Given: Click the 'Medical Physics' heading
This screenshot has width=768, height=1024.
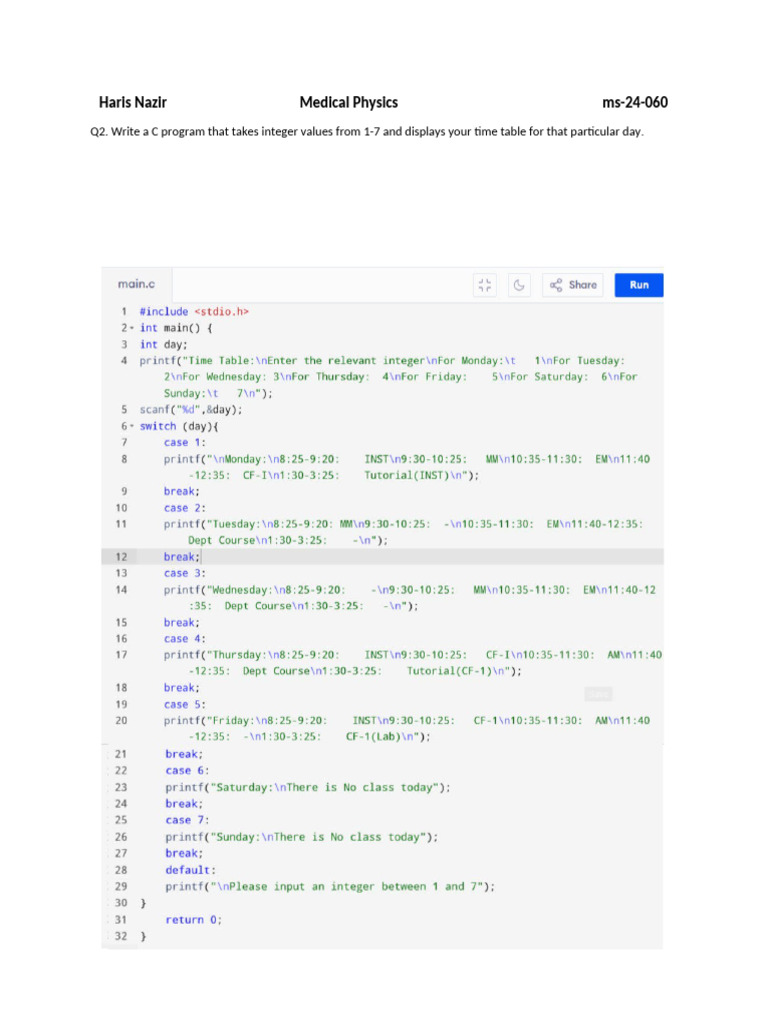Looking at the screenshot, I should (x=349, y=103).
